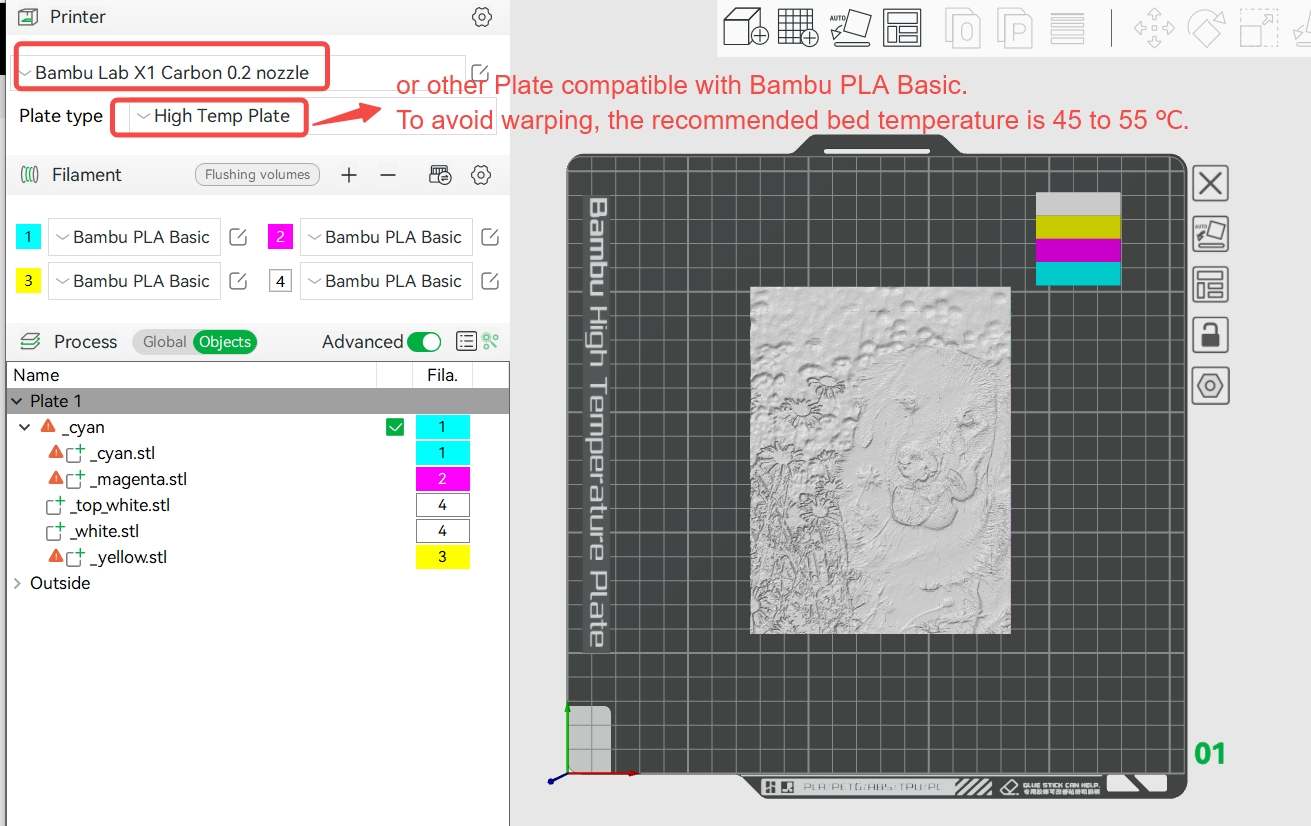Remove a filament with the minus icon

(x=388, y=175)
